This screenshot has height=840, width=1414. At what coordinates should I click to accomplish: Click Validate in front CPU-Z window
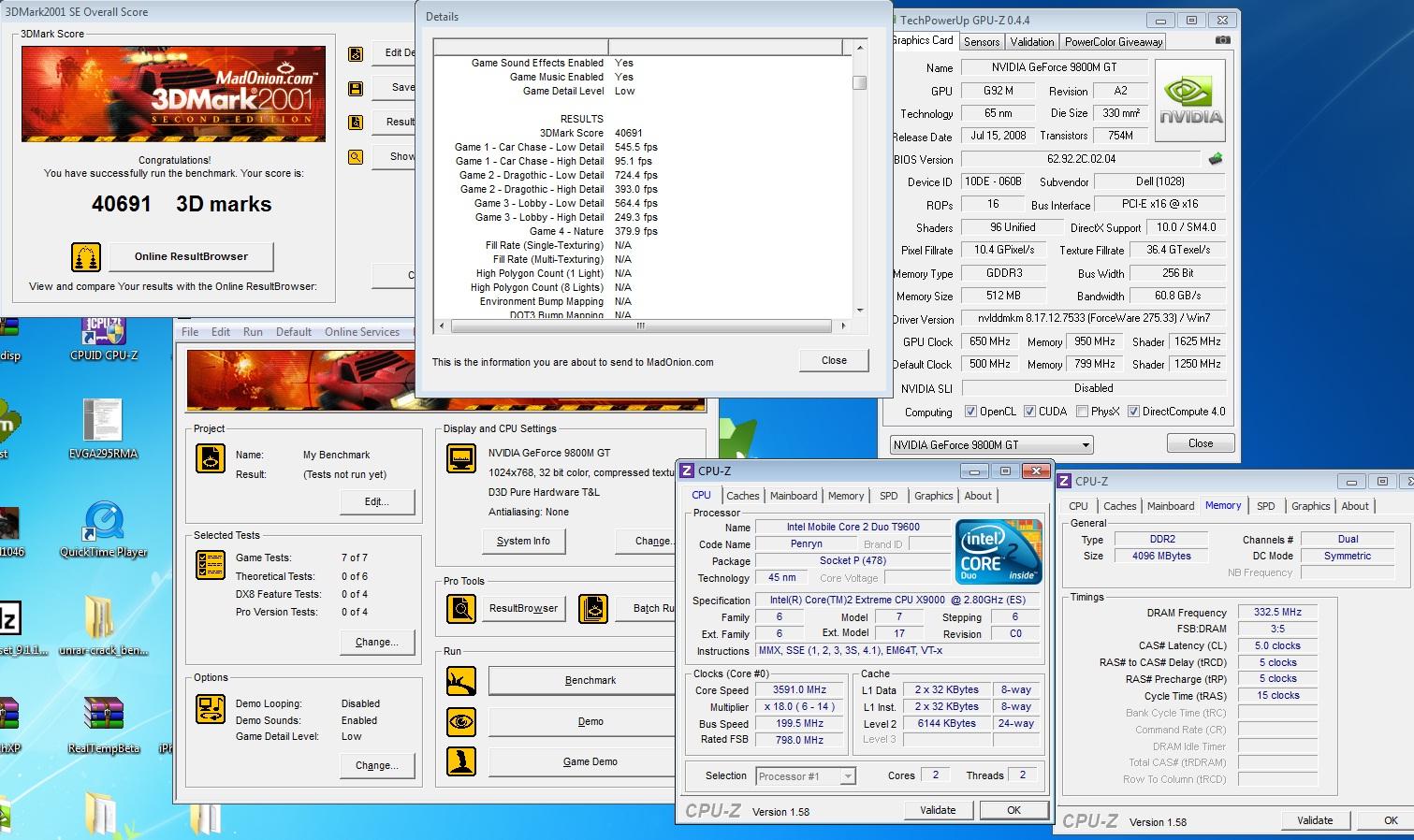pyautogui.click(x=938, y=810)
